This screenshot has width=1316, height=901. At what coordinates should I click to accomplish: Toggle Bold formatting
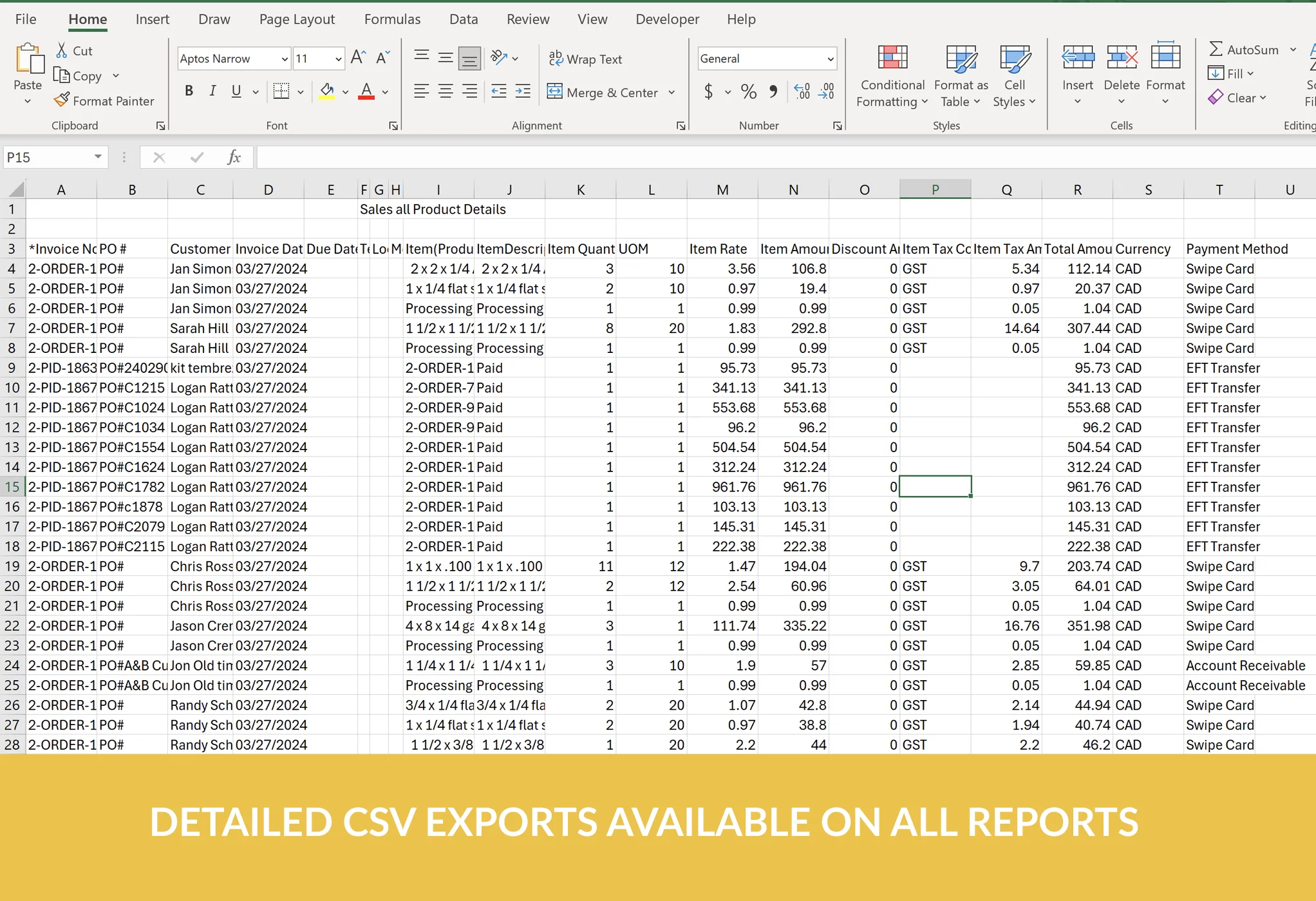189,91
